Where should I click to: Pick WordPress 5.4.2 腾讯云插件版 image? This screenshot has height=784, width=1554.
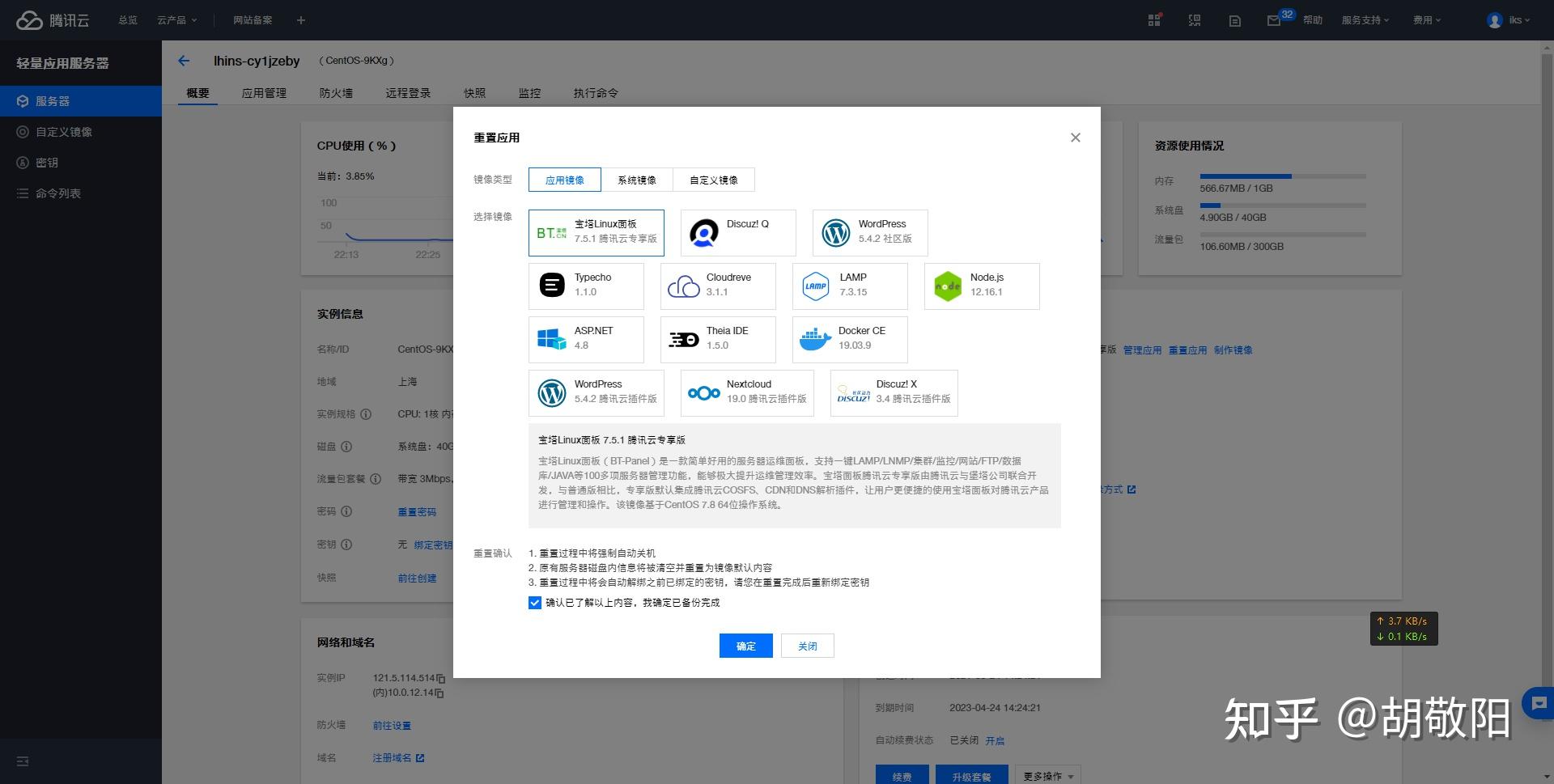[596, 392]
